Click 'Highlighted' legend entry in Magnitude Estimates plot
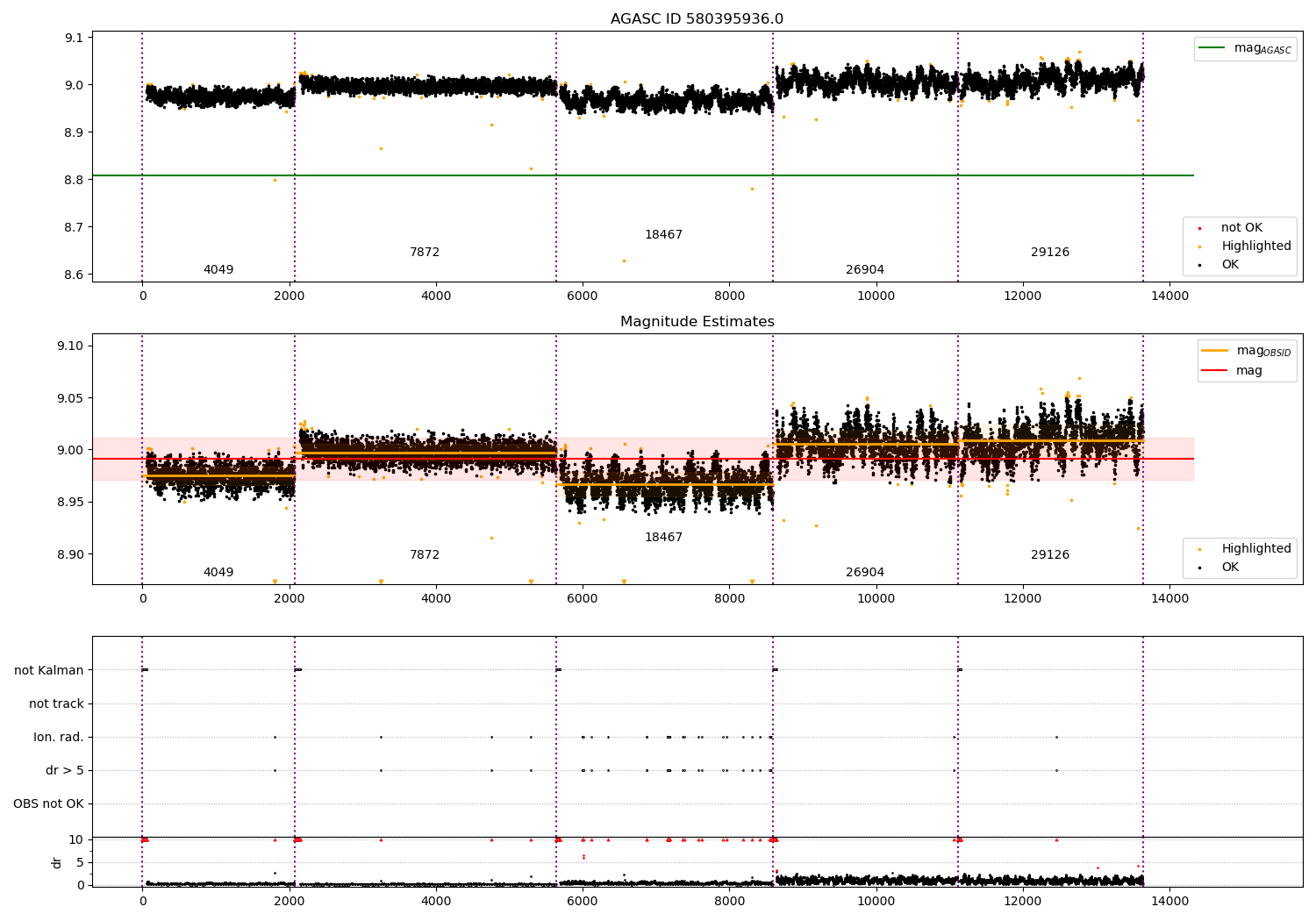The image size is (1316, 921). coord(1244,549)
